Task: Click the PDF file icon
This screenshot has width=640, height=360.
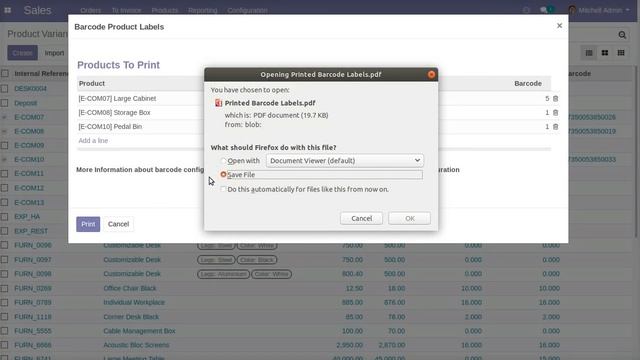Action: pos(218,103)
